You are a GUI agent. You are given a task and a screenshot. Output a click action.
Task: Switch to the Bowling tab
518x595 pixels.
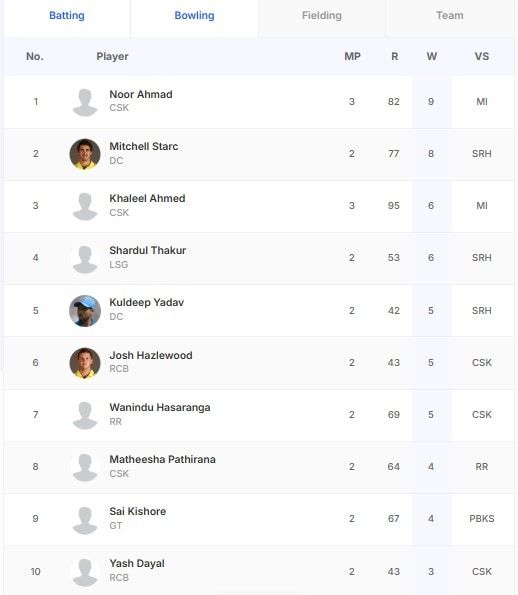[x=194, y=16]
